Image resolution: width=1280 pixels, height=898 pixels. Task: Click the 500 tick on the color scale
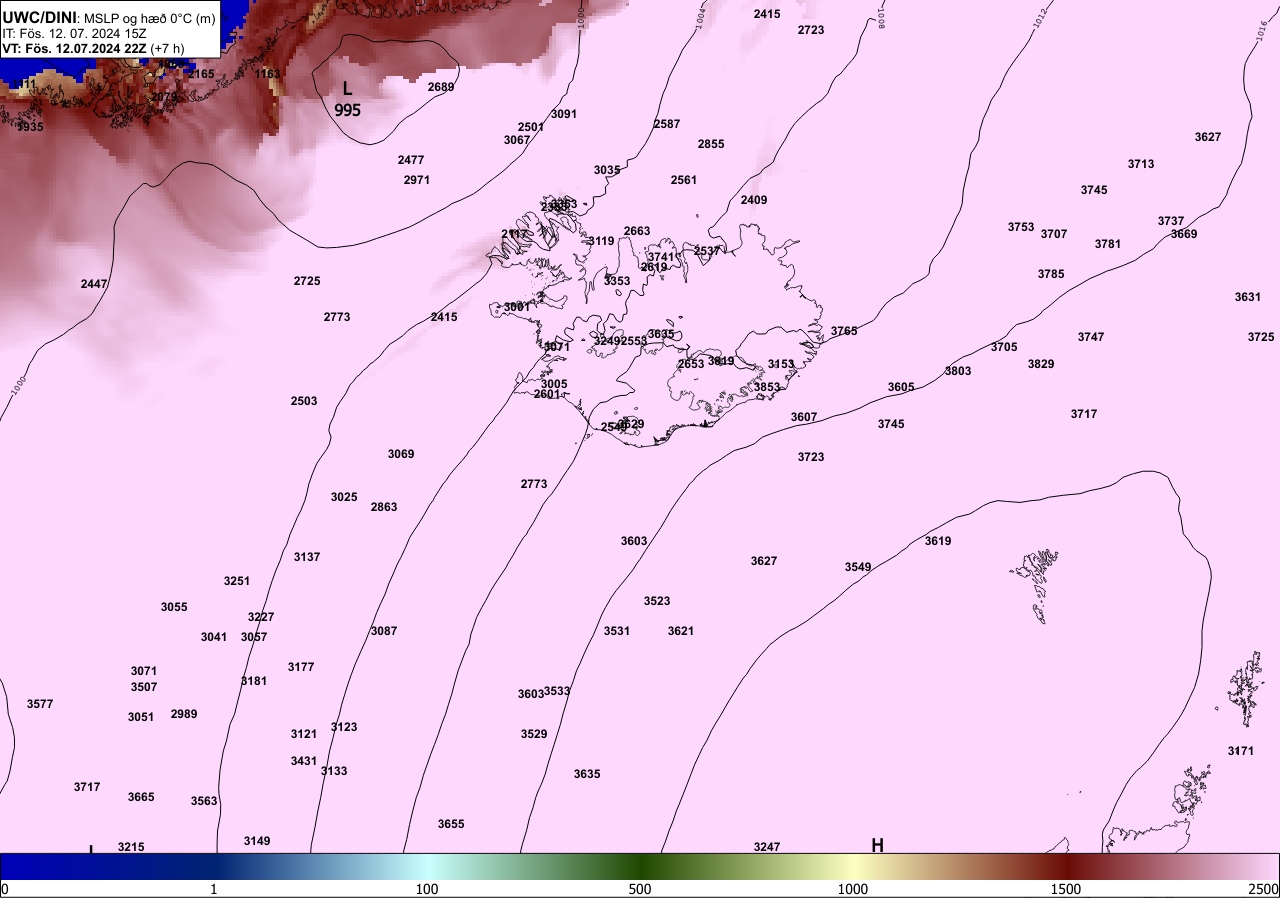[640, 889]
